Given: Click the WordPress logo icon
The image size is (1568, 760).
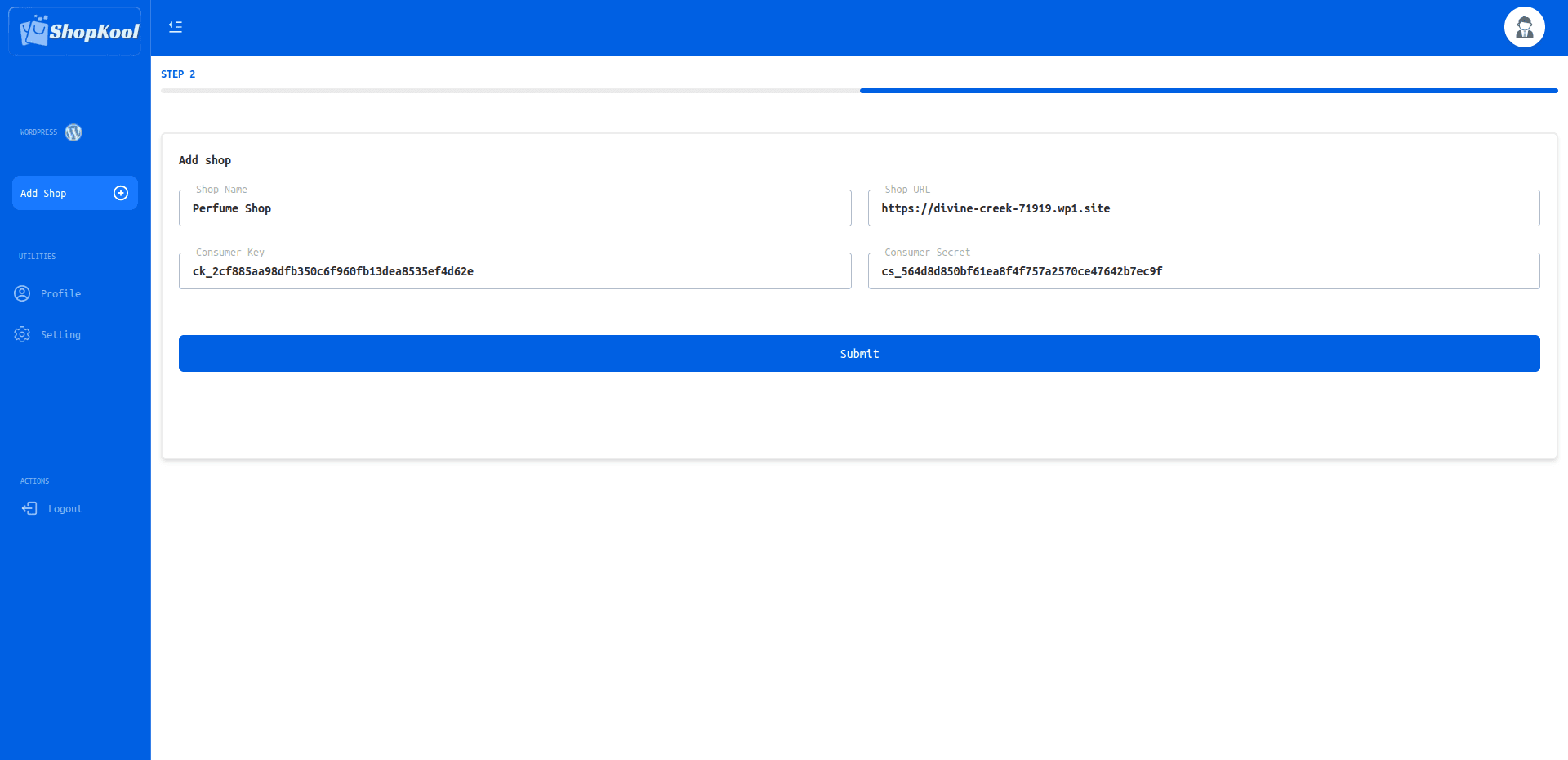Looking at the screenshot, I should pyautogui.click(x=73, y=132).
